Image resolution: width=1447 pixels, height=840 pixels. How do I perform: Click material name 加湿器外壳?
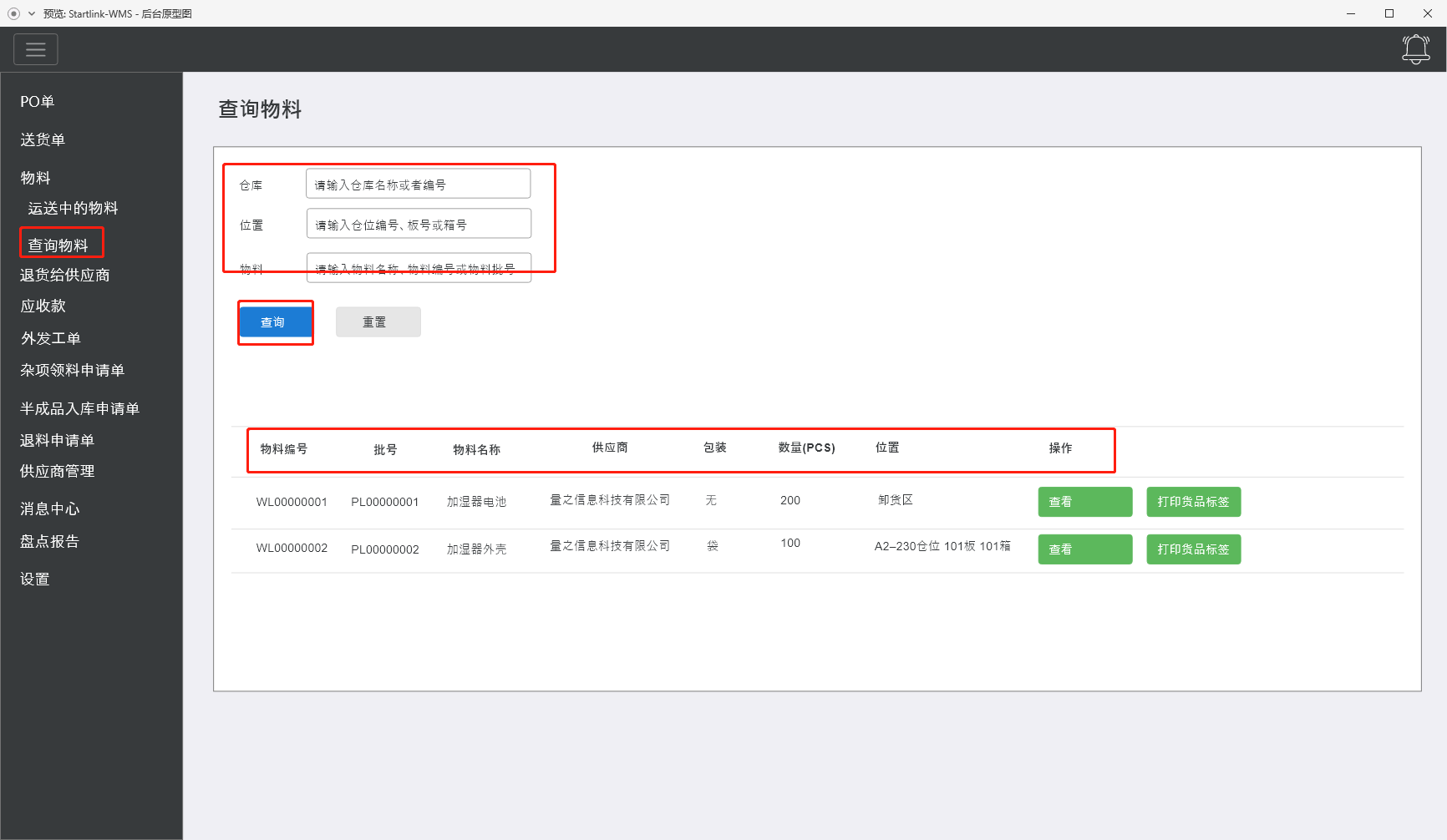[477, 549]
